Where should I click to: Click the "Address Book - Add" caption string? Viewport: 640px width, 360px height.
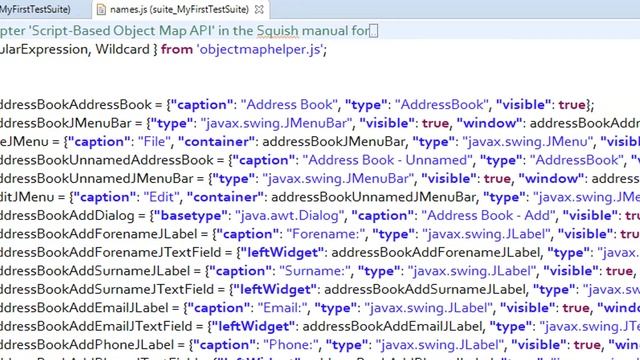[489, 216]
